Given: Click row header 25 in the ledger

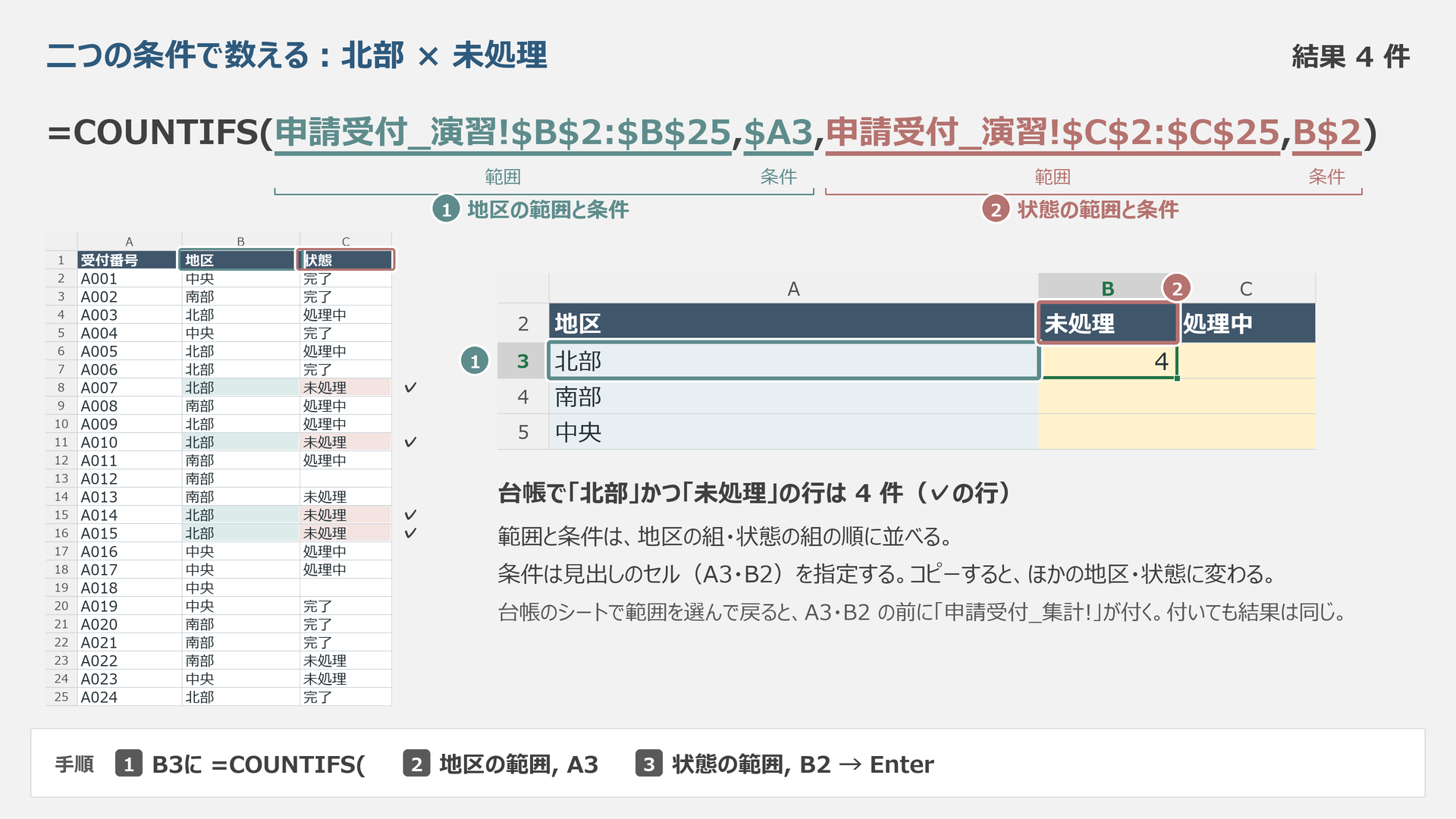Looking at the screenshot, I should pos(61,697).
